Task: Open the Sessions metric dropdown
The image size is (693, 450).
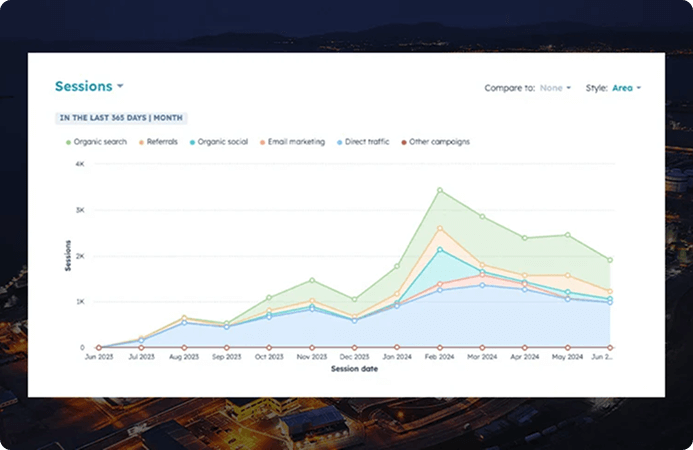Action: 89,87
